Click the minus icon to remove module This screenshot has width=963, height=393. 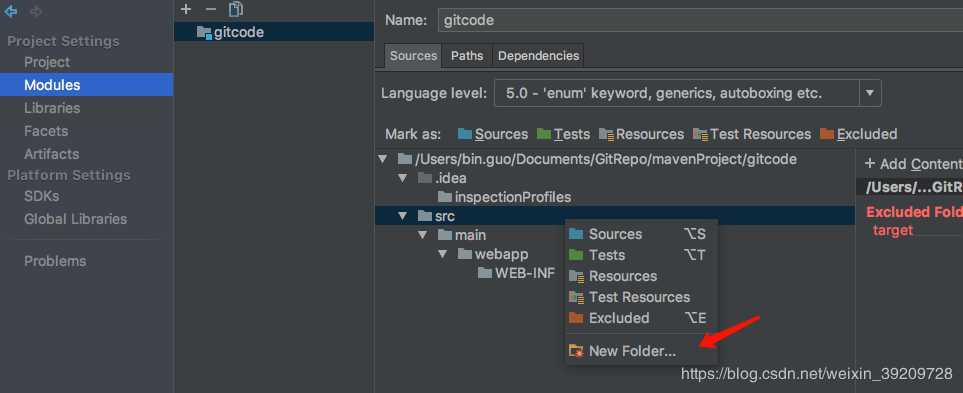pos(211,9)
